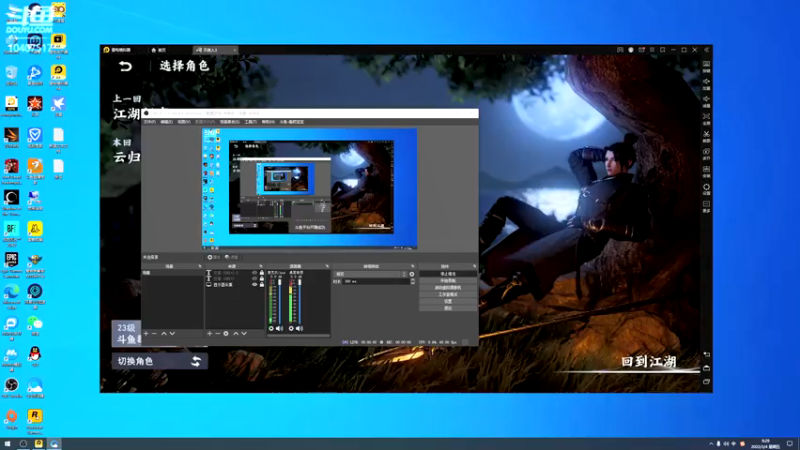Open the OBS Studio desktop shortcut
Screen dimensions: 800x450
[x=12, y=388]
